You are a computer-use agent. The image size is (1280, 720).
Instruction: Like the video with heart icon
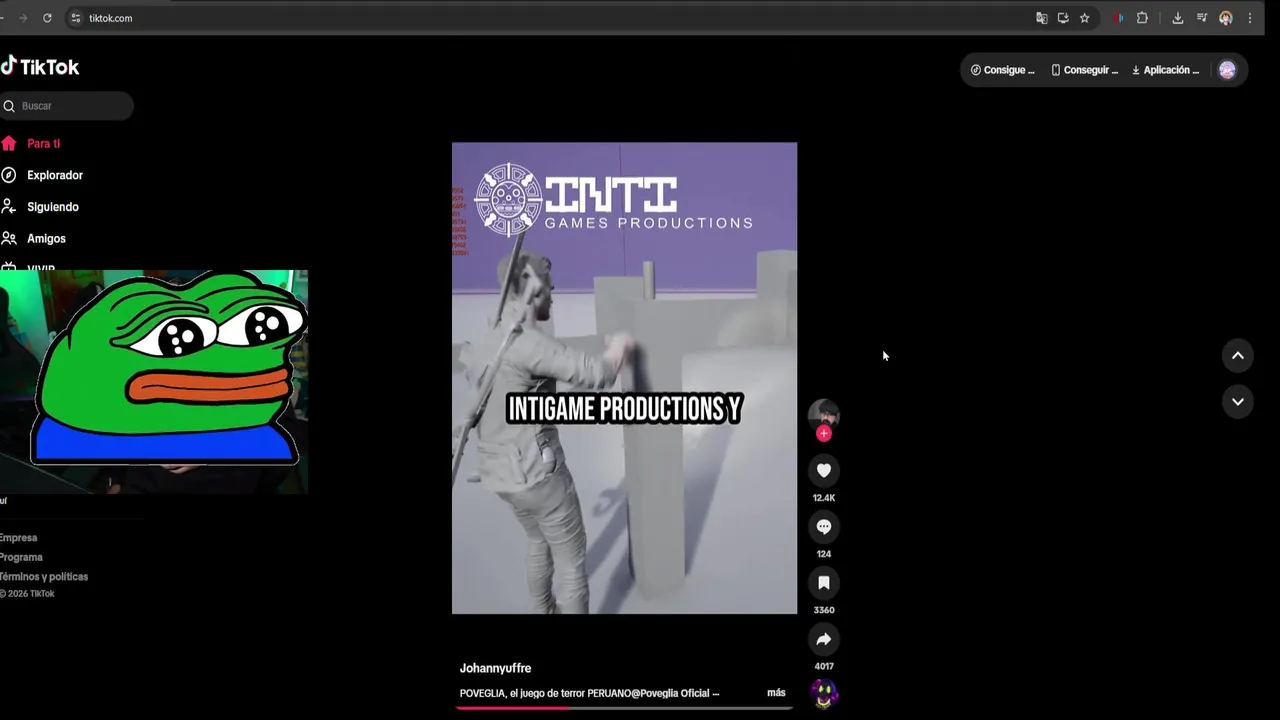(x=824, y=470)
